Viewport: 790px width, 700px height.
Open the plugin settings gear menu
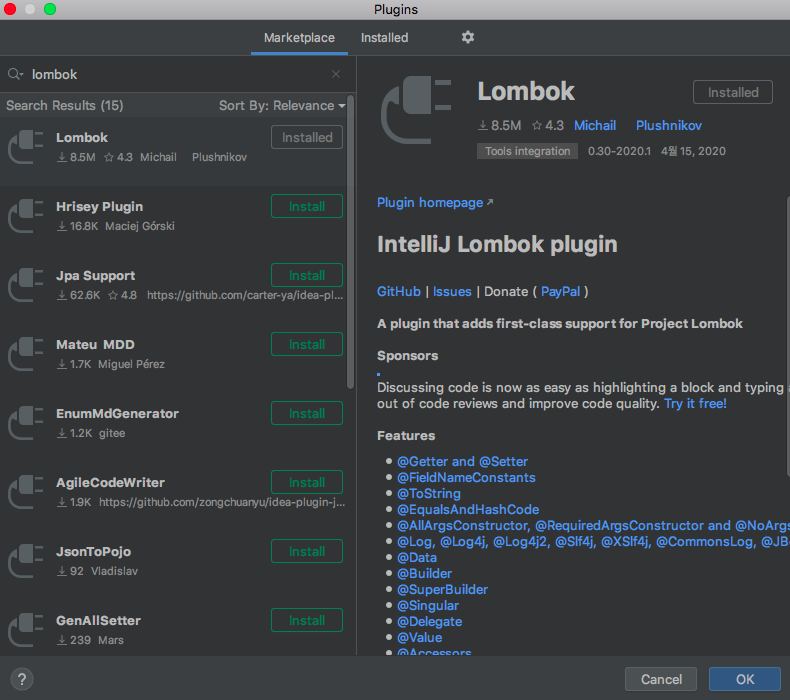click(468, 37)
